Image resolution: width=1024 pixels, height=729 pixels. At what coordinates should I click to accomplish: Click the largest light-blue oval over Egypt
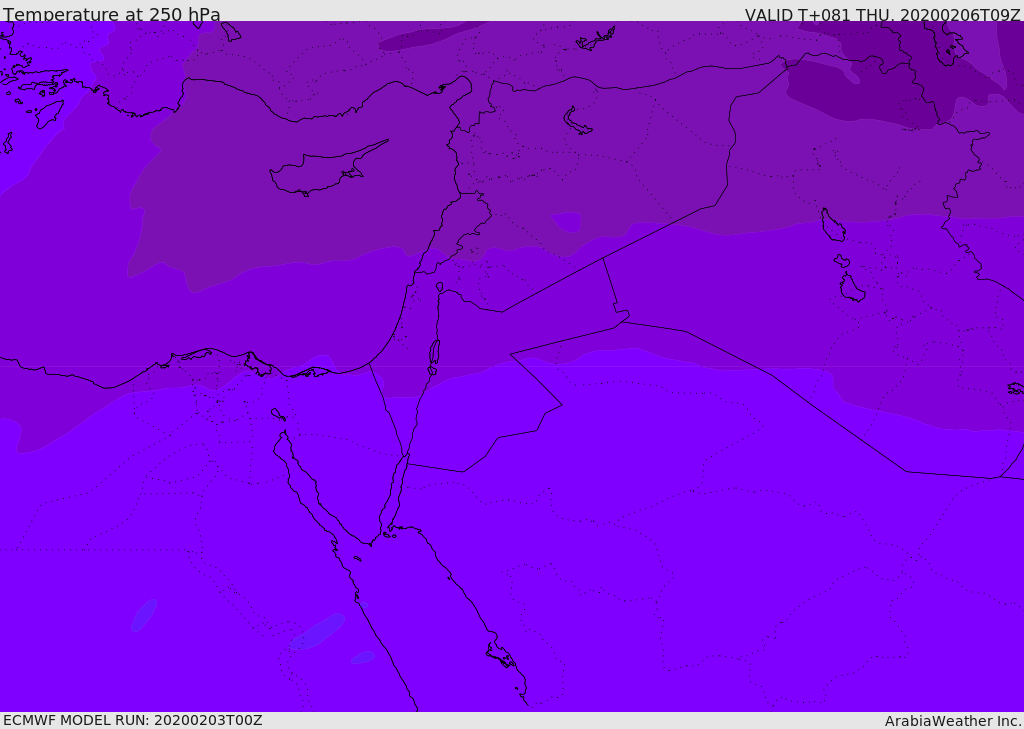(318, 632)
